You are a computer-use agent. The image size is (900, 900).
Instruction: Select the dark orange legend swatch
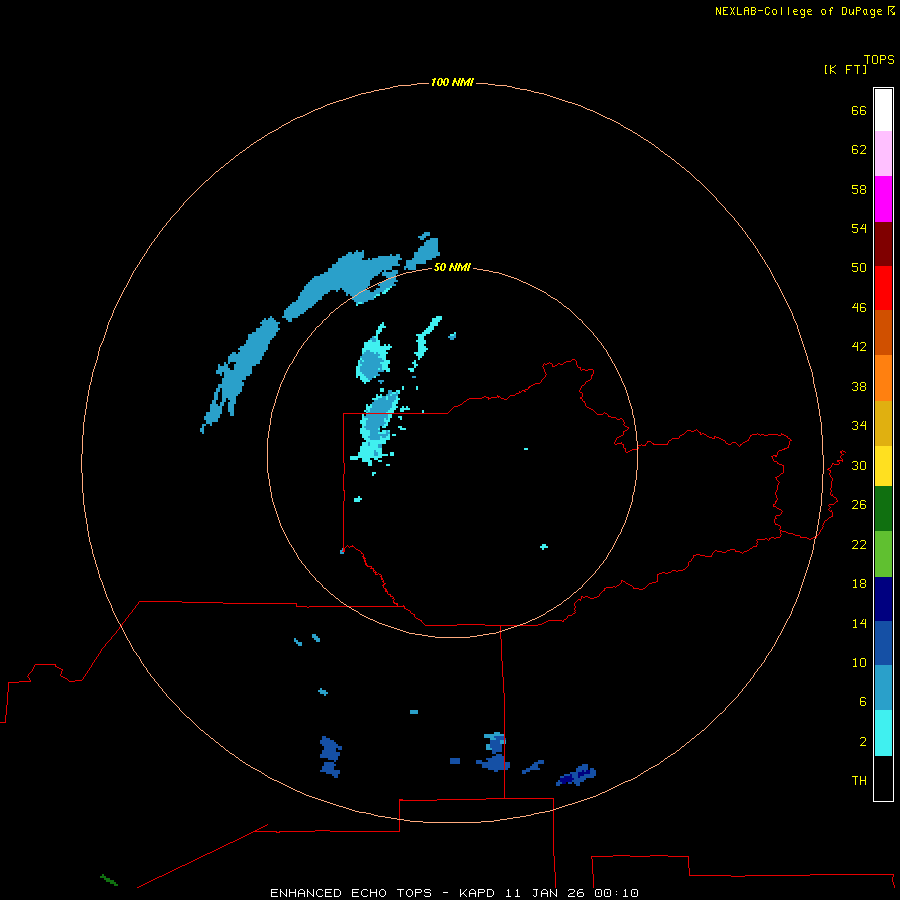pos(883,332)
